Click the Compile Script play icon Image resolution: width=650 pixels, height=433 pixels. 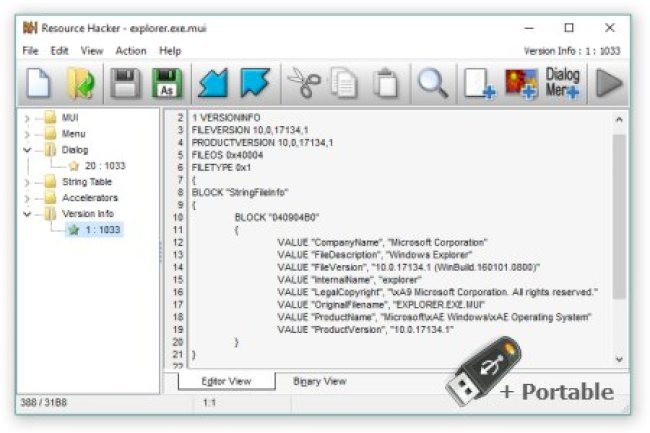(606, 85)
